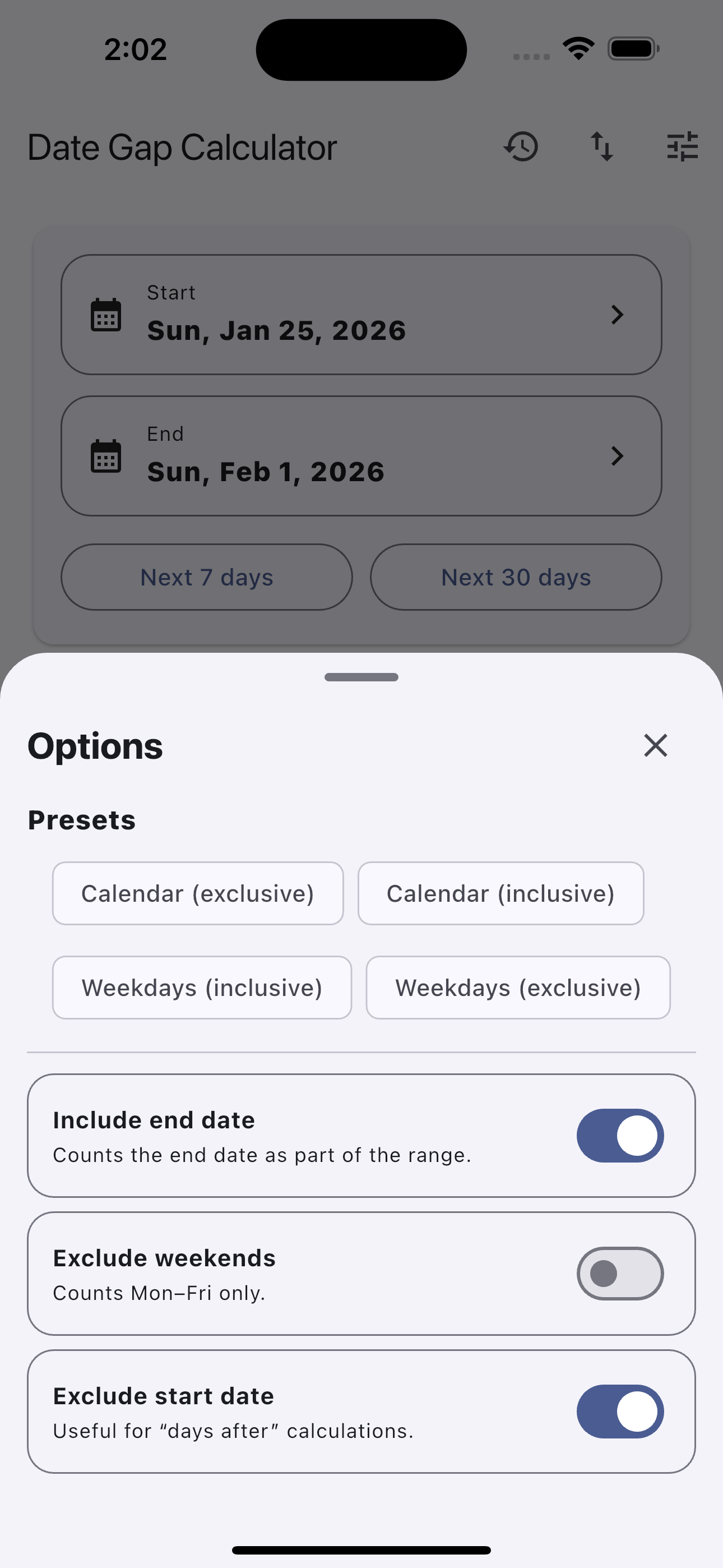
Task: Expand the End date chevron
Action: [x=617, y=456]
